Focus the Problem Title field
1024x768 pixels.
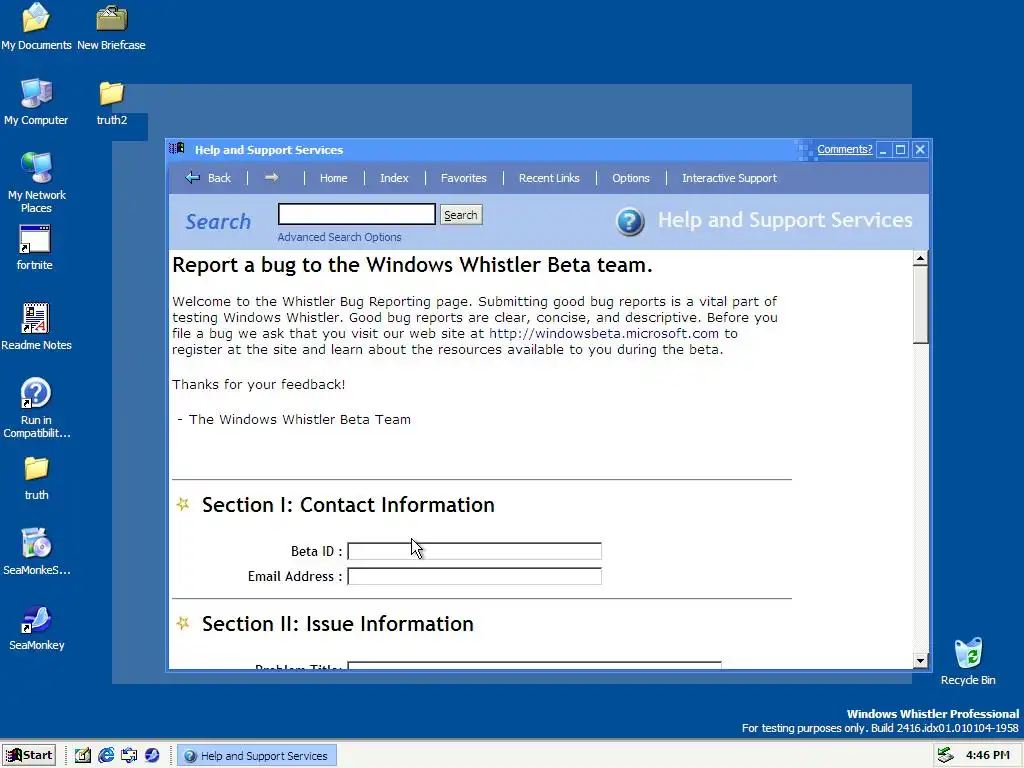534,665
